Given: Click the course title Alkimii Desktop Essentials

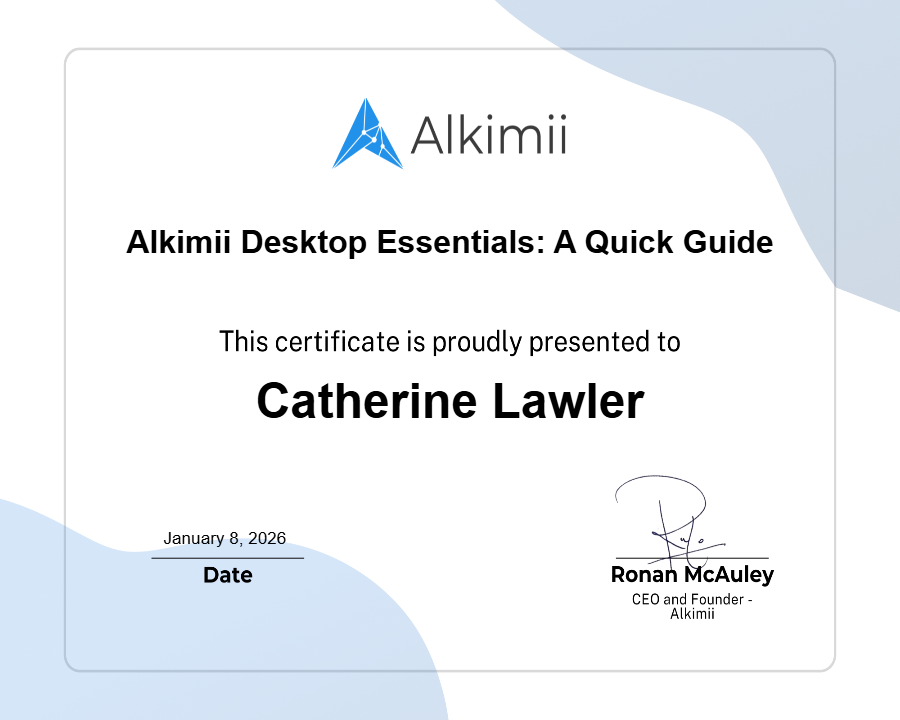Looking at the screenshot, I should (450, 242).
